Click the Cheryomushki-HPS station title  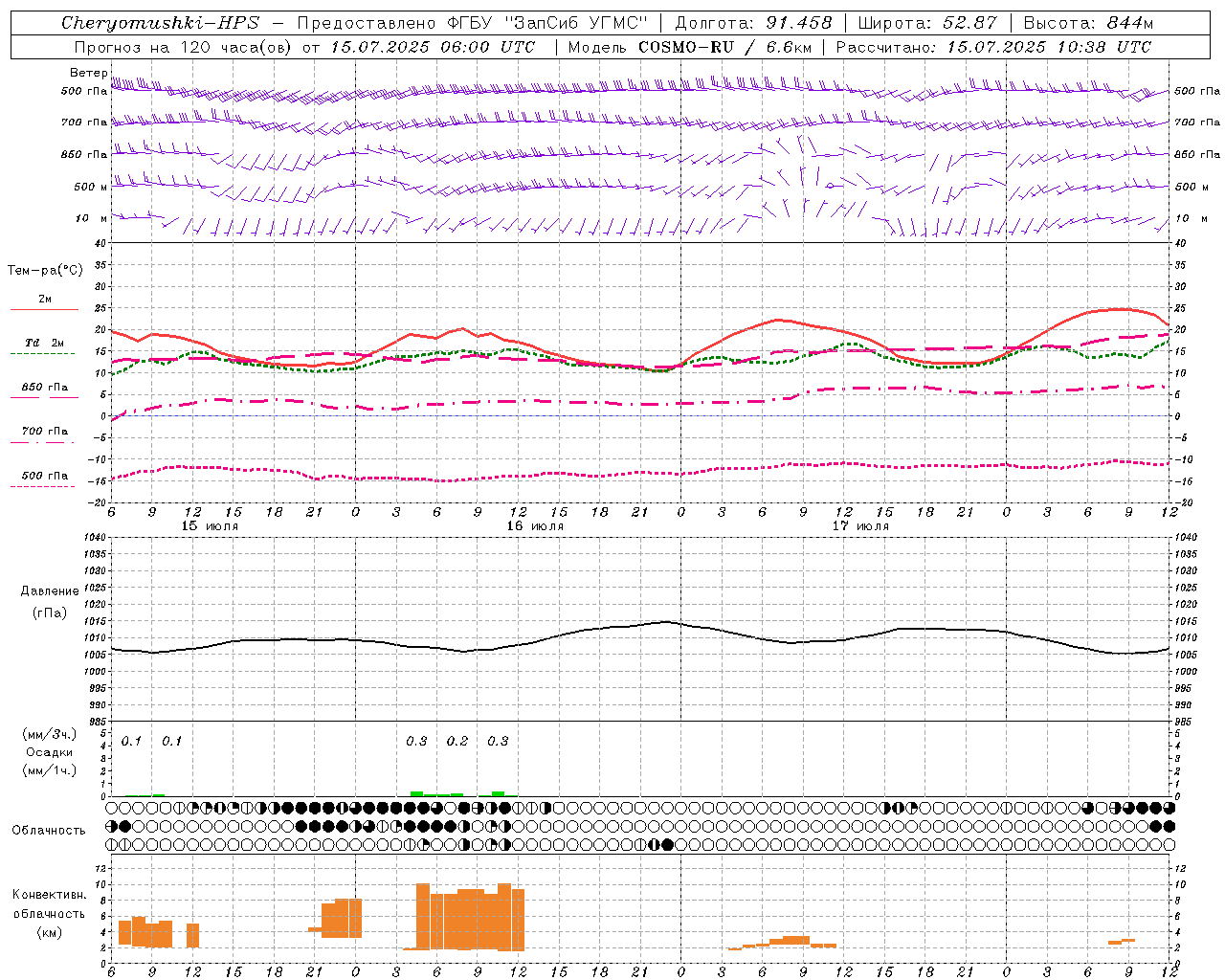pos(160,23)
